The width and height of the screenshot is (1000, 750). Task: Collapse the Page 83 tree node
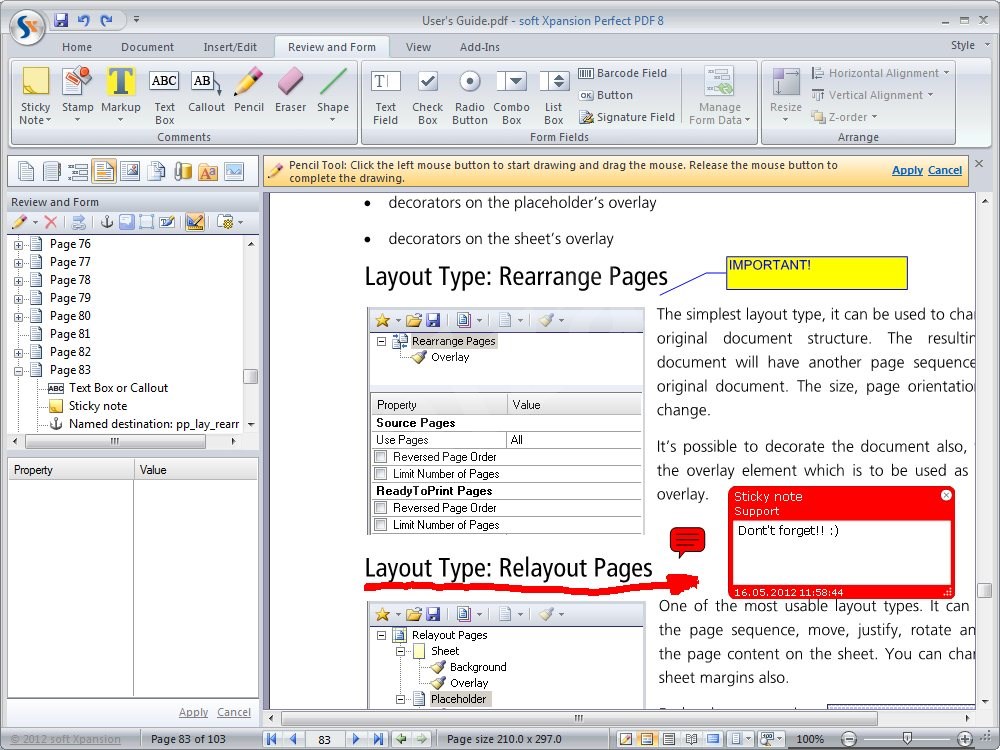point(18,371)
